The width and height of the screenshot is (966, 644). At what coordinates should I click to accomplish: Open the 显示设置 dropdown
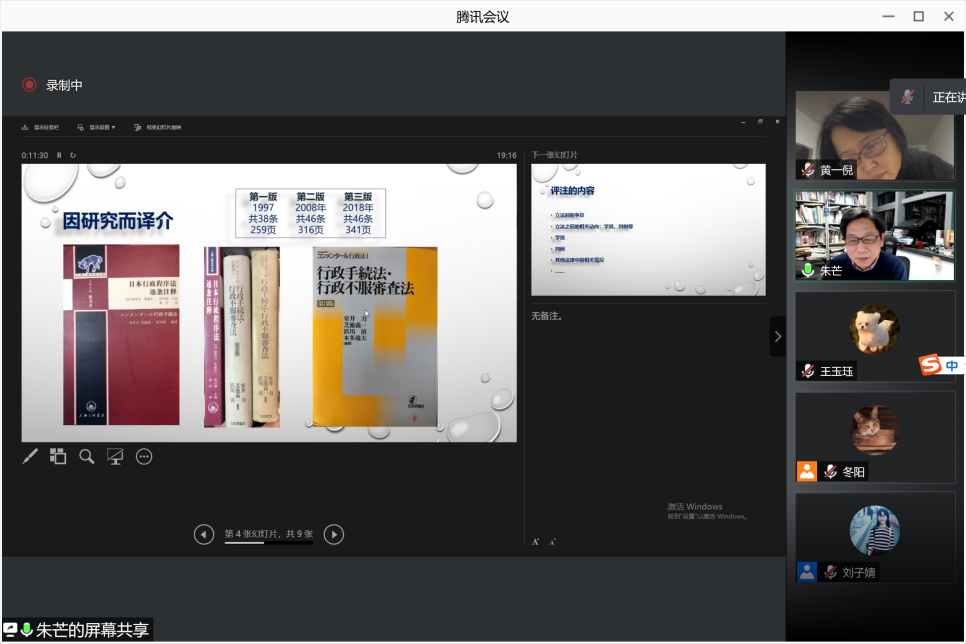97,127
